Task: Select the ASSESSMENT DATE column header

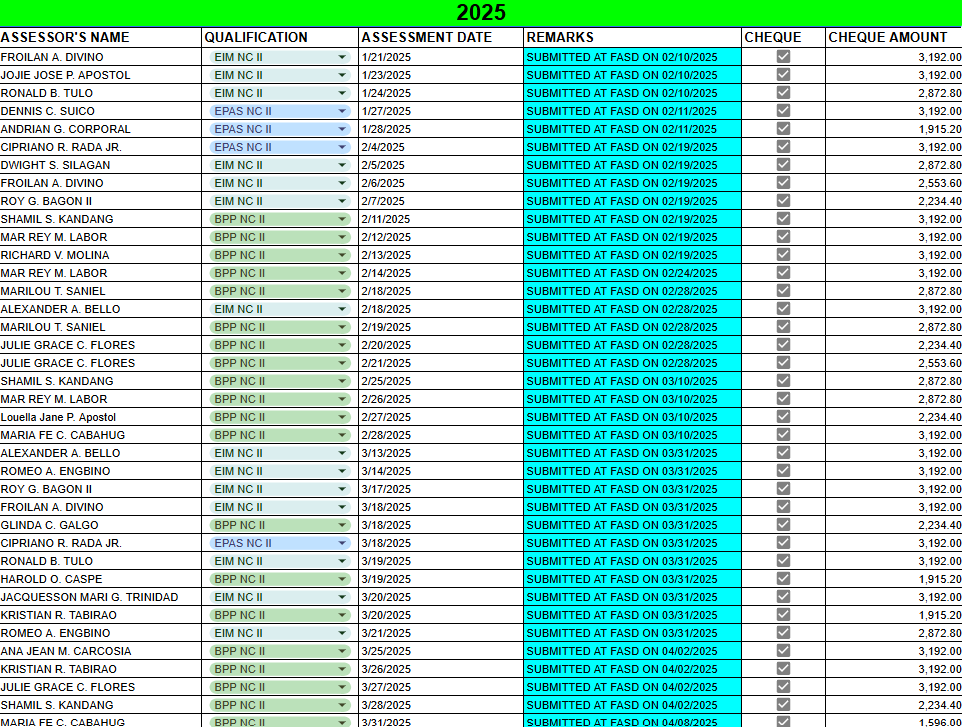Action: (441, 37)
